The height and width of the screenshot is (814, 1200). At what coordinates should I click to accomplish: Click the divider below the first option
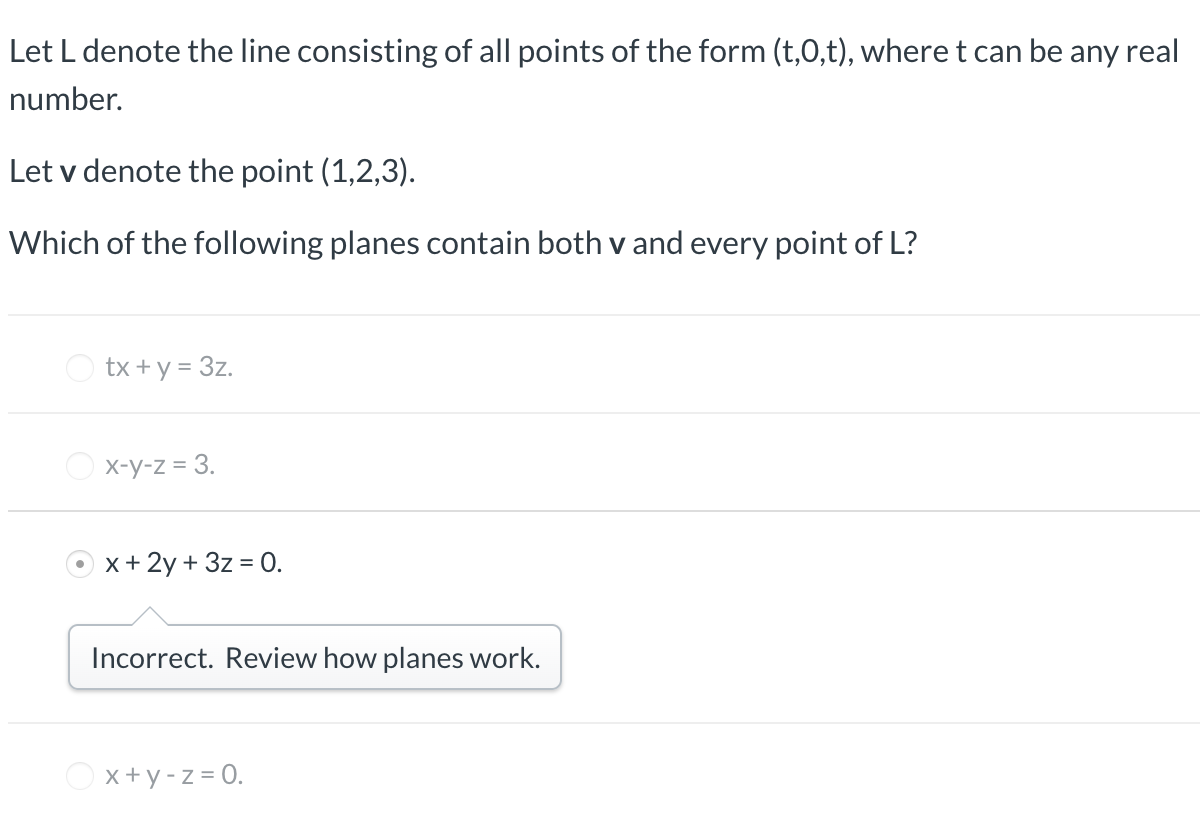[x=600, y=413]
